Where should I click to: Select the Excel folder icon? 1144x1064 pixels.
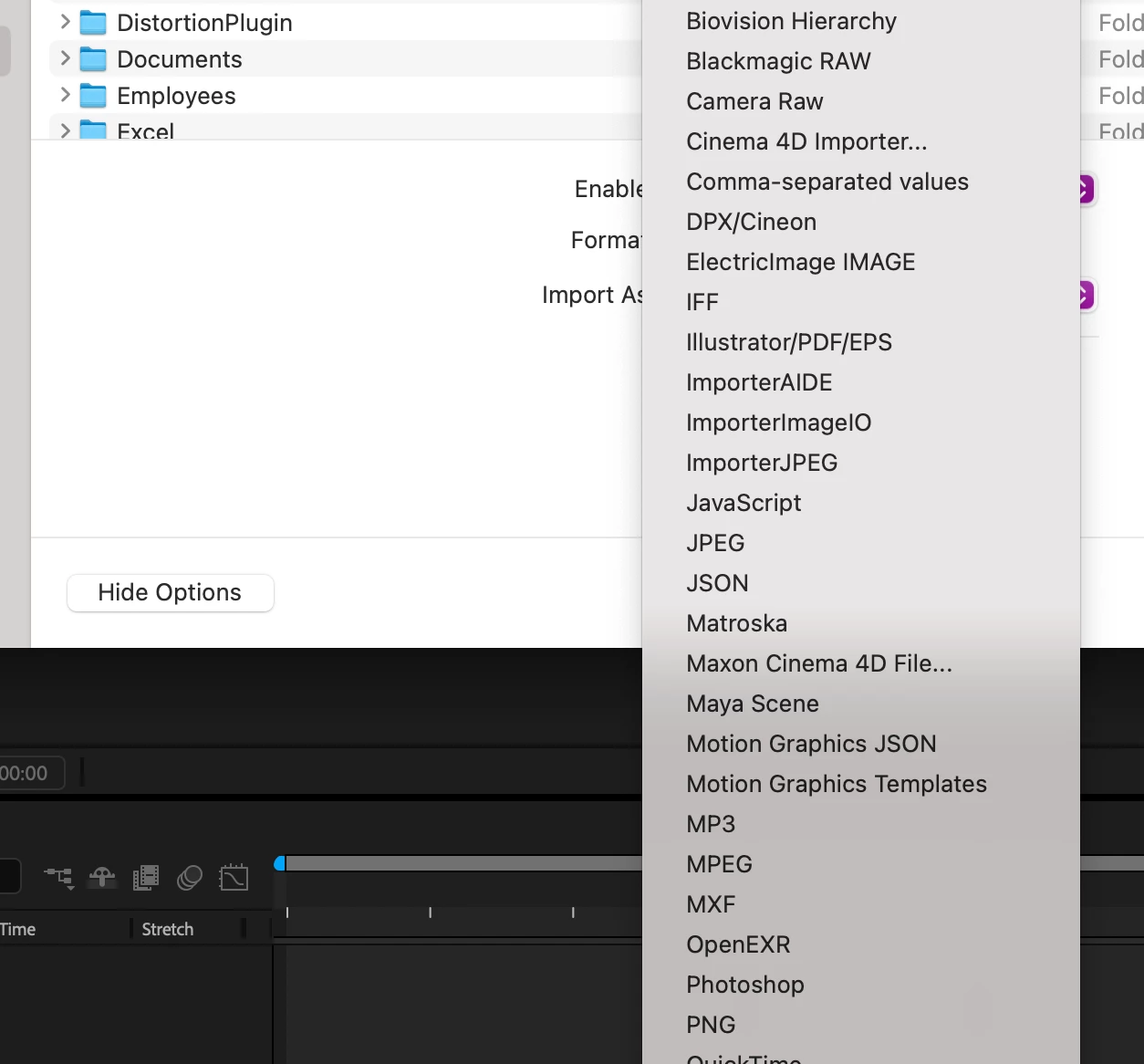[x=93, y=130]
